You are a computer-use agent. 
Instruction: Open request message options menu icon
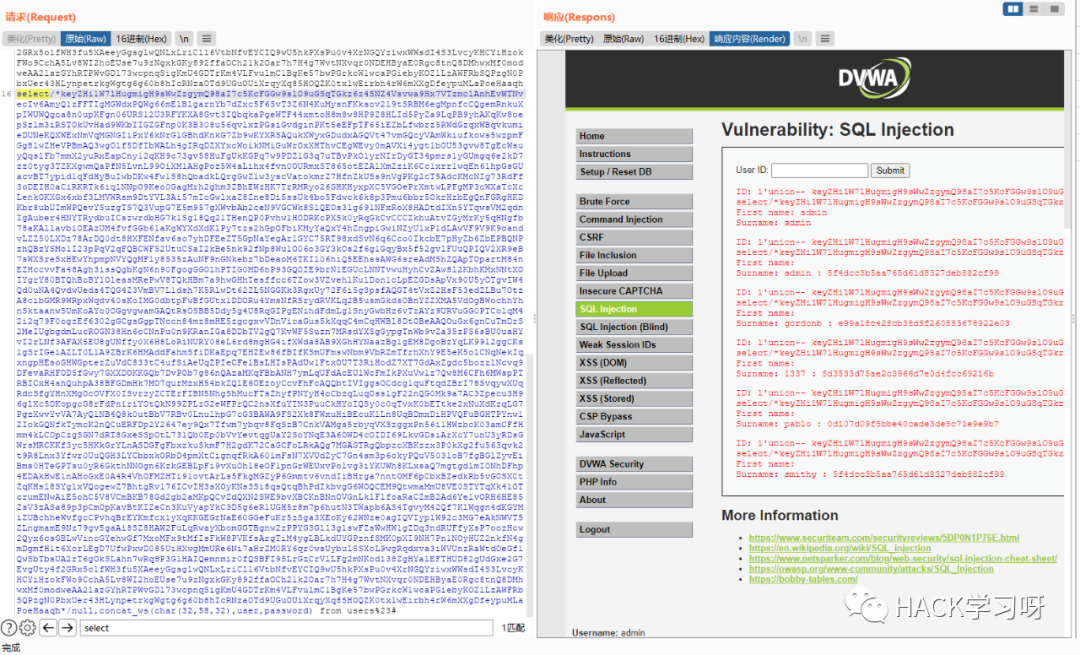click(x=206, y=39)
